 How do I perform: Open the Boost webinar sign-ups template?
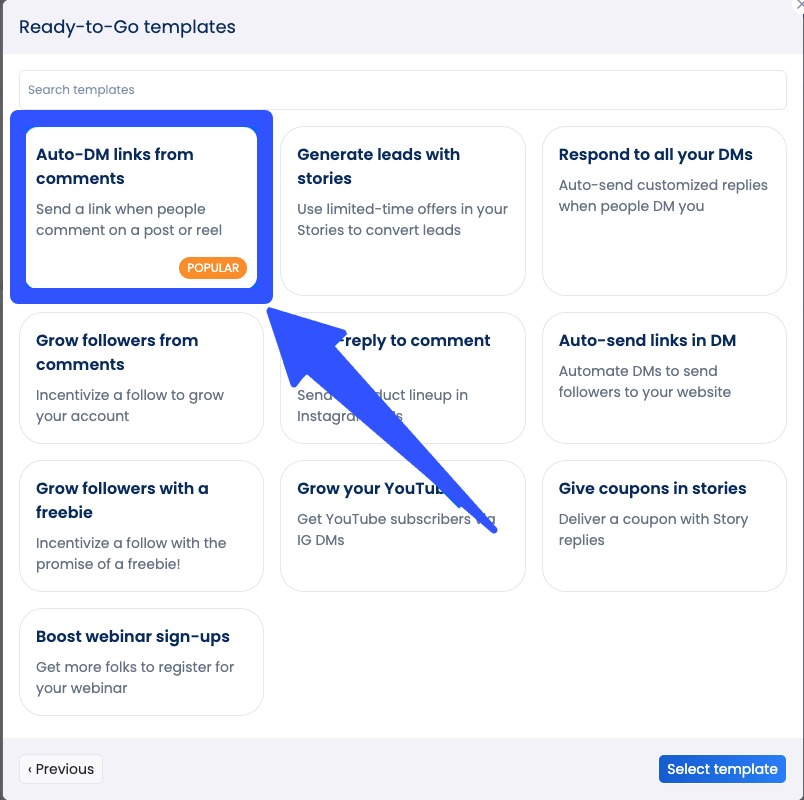[141, 662]
